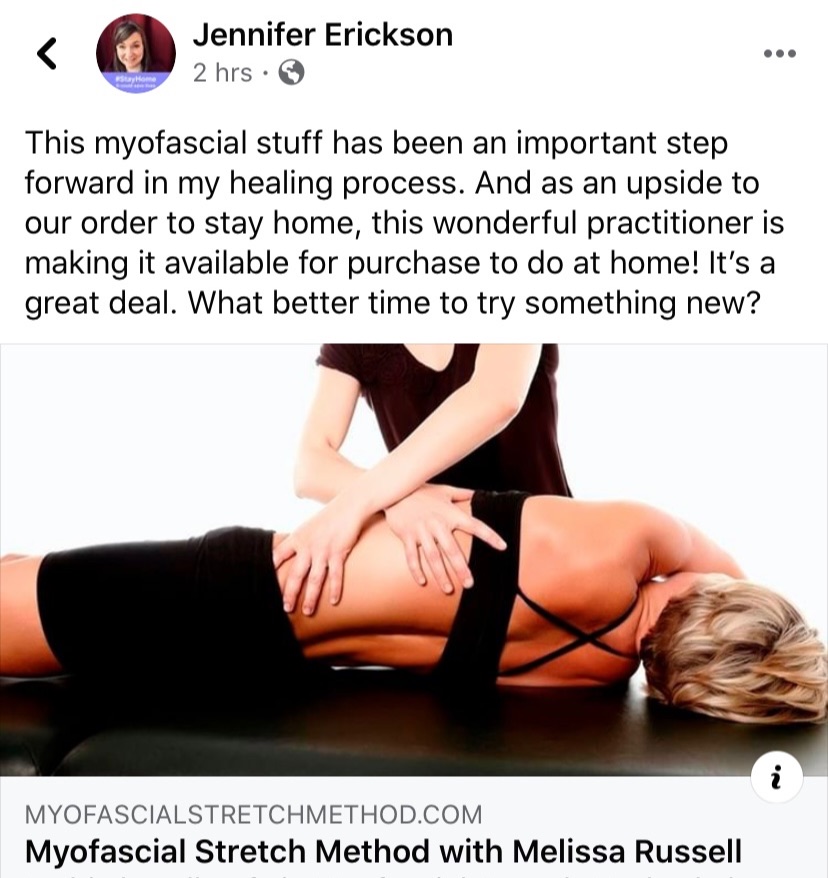The width and height of the screenshot is (828, 878).
Task: Tap the circular info icon on preview
Action: (x=776, y=777)
